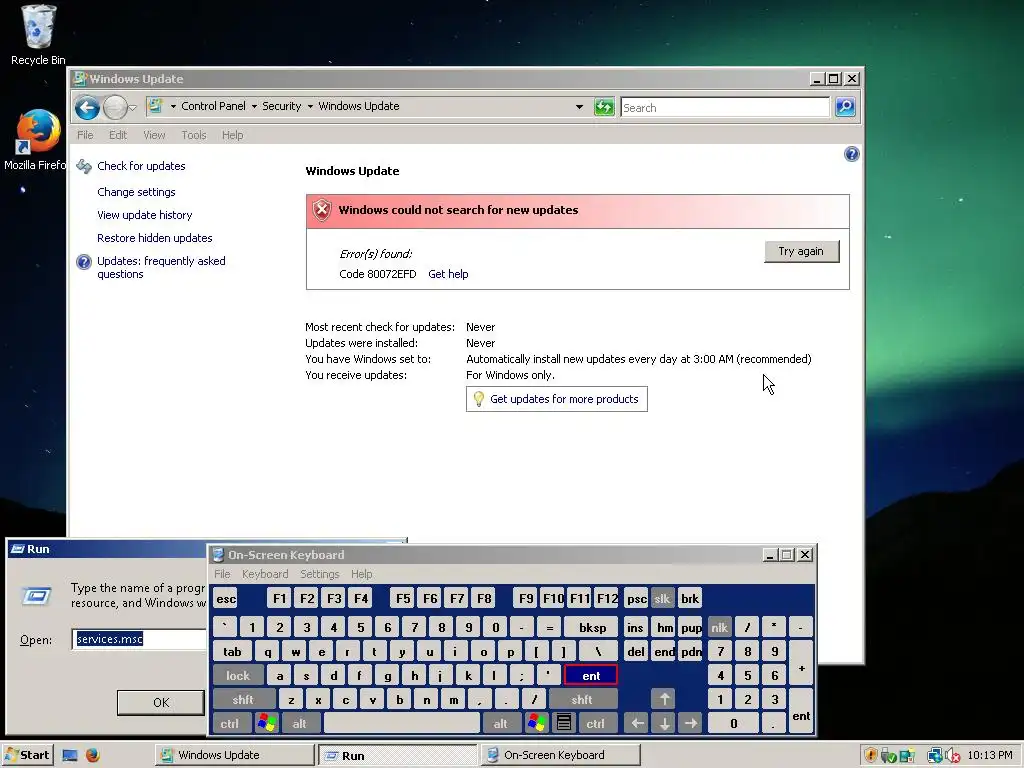Image resolution: width=1024 pixels, height=768 pixels.
Task: Click the Try again button
Action: 801,251
